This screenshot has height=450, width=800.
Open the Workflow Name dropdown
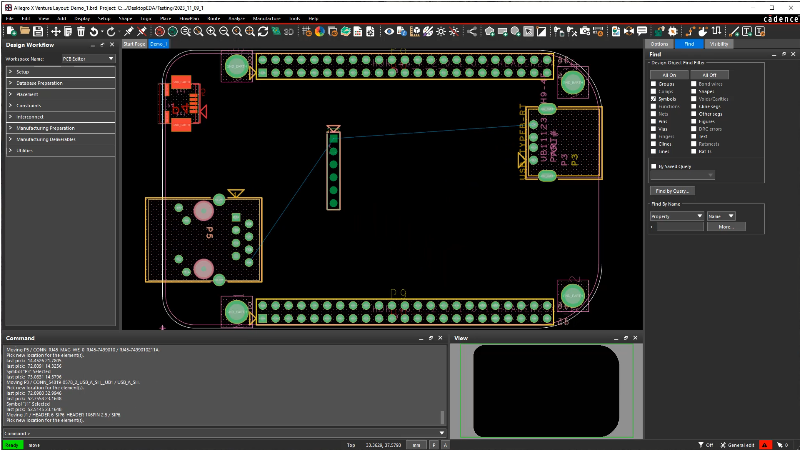click(88, 59)
